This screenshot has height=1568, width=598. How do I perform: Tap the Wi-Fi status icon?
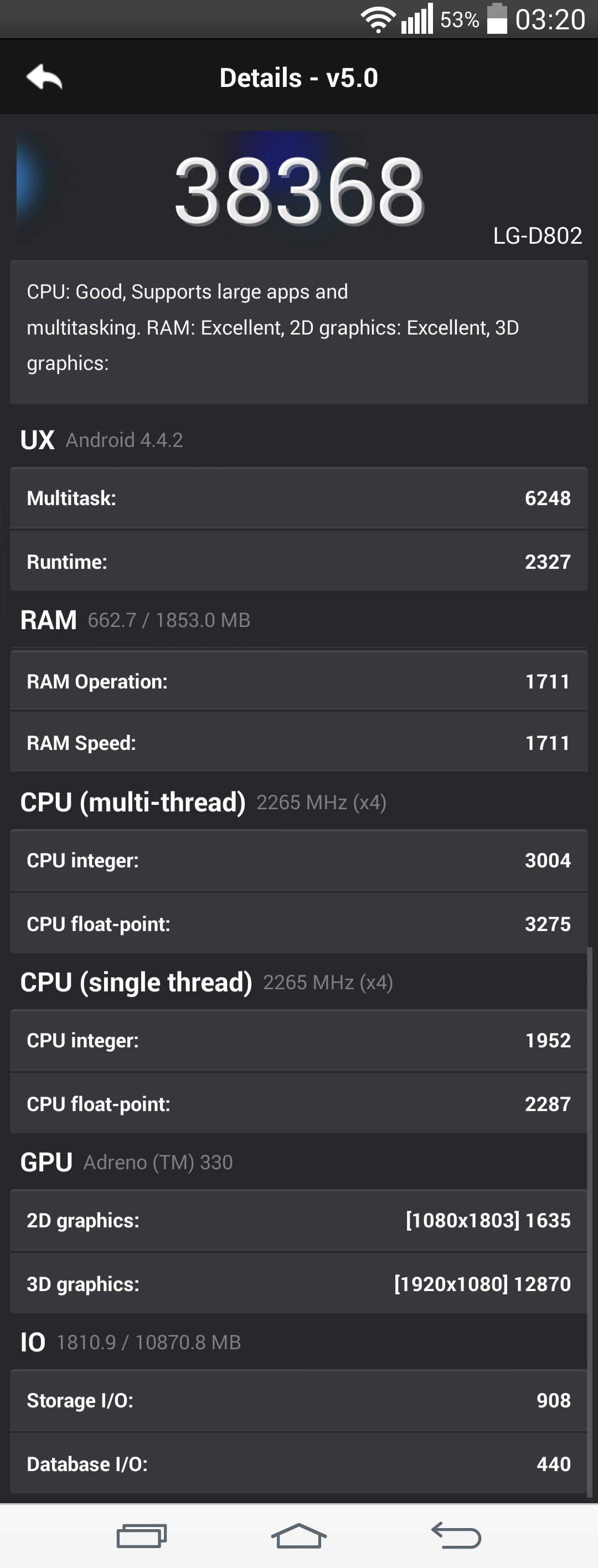pos(378,20)
